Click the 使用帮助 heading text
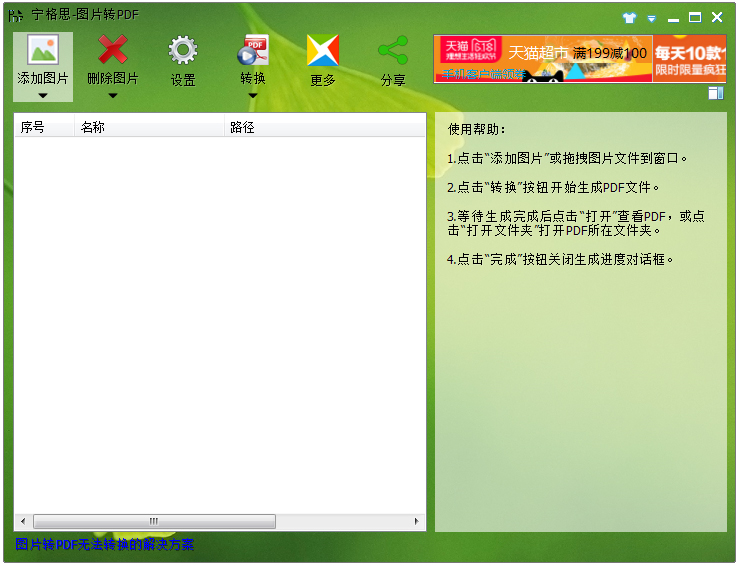 click(x=476, y=129)
